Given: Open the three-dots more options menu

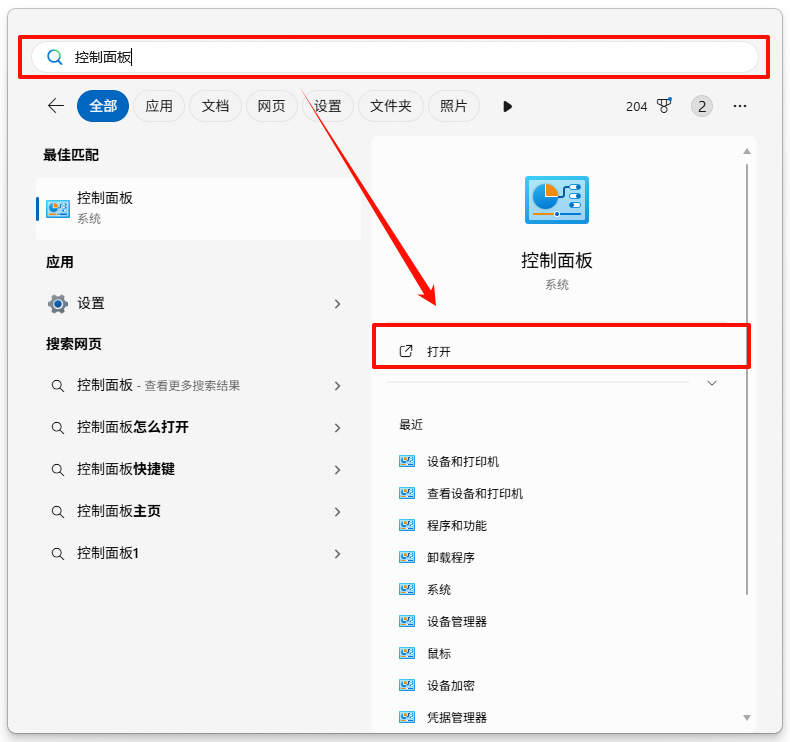Looking at the screenshot, I should click(740, 106).
